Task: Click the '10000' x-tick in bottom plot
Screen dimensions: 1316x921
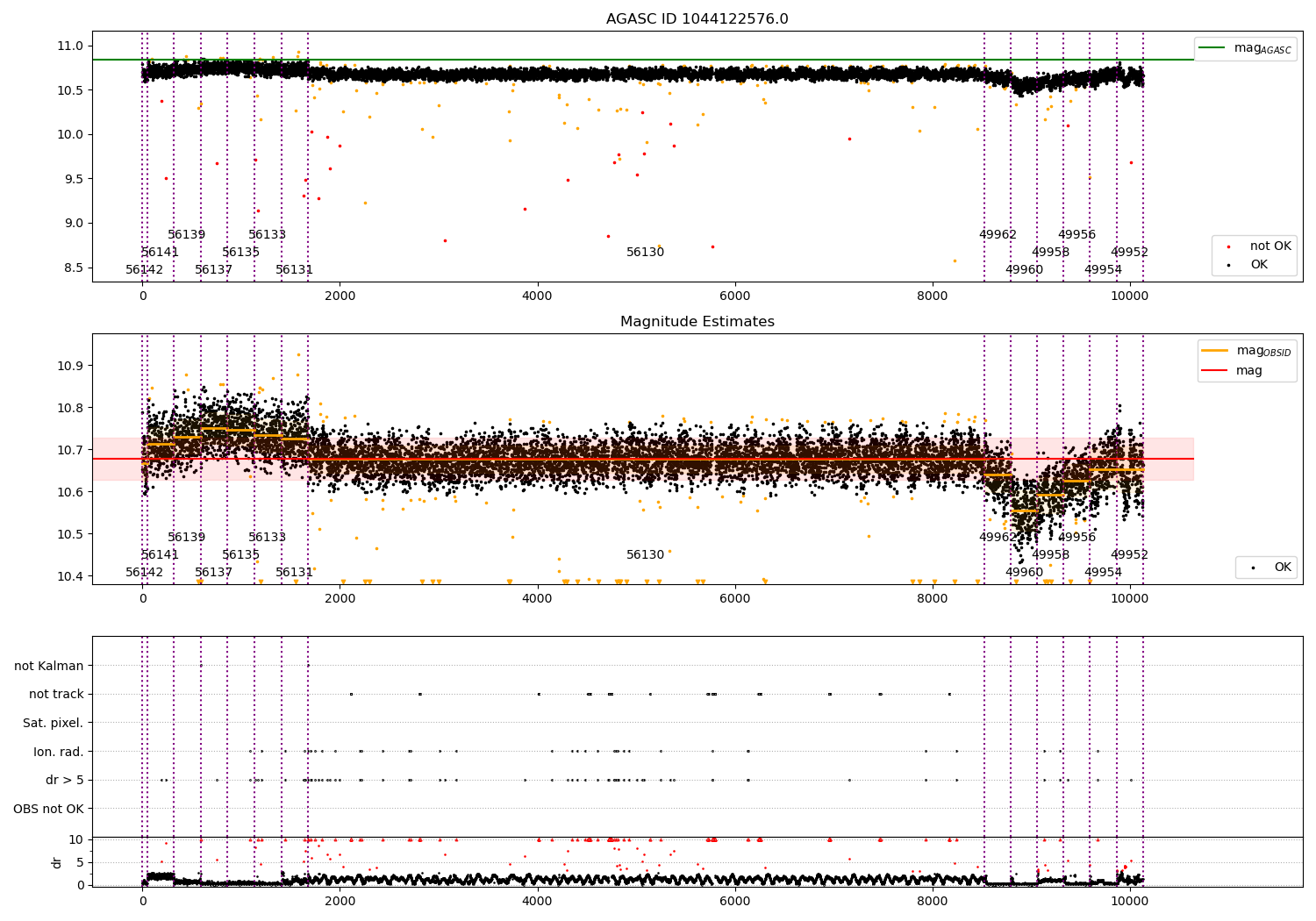Action: click(1130, 900)
